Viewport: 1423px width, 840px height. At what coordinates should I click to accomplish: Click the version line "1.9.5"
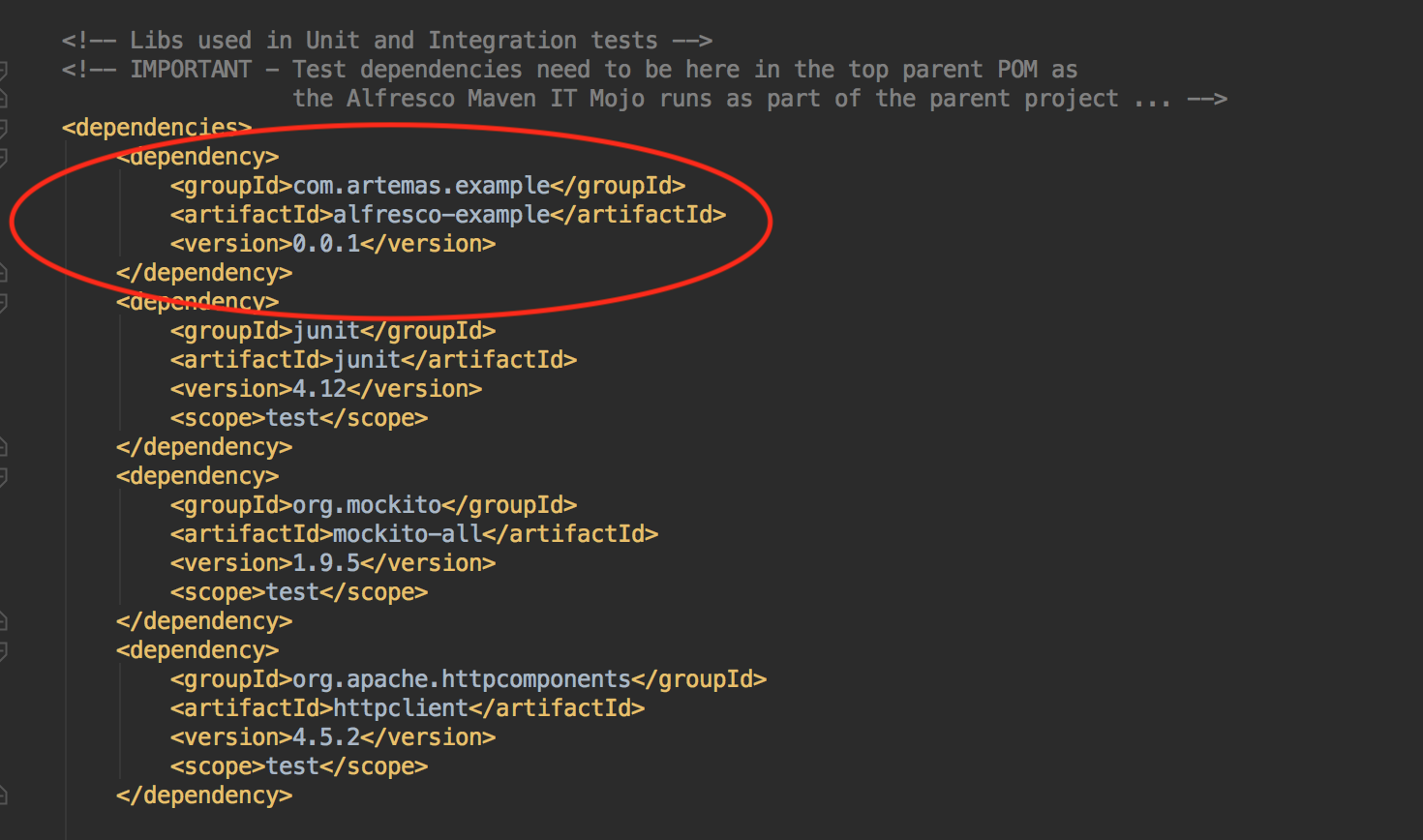pyautogui.click(x=333, y=563)
